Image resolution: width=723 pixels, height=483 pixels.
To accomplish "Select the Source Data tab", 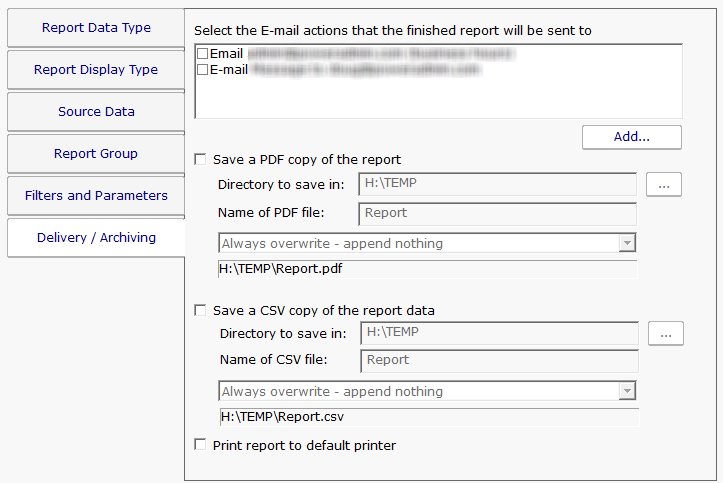I will click(96, 112).
